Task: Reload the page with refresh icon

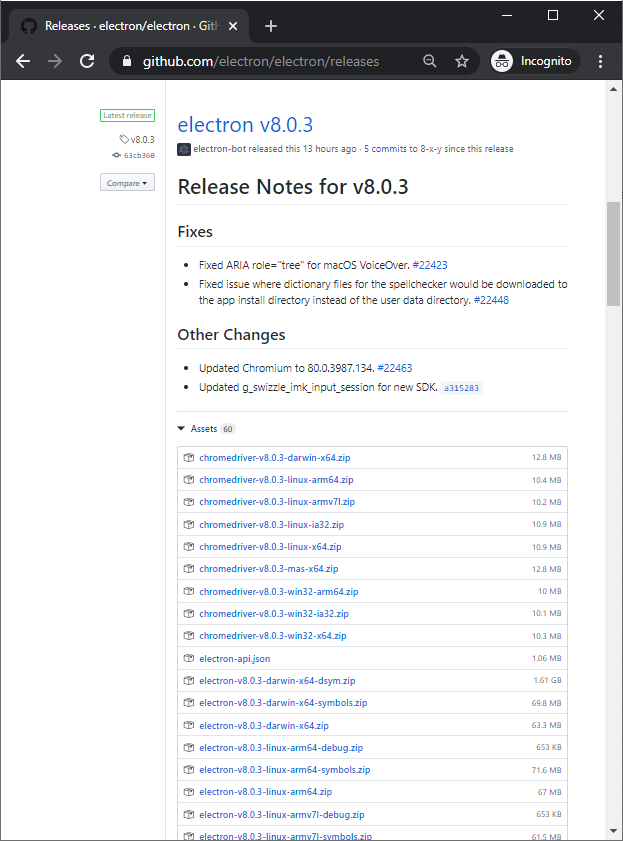Action: pos(87,61)
